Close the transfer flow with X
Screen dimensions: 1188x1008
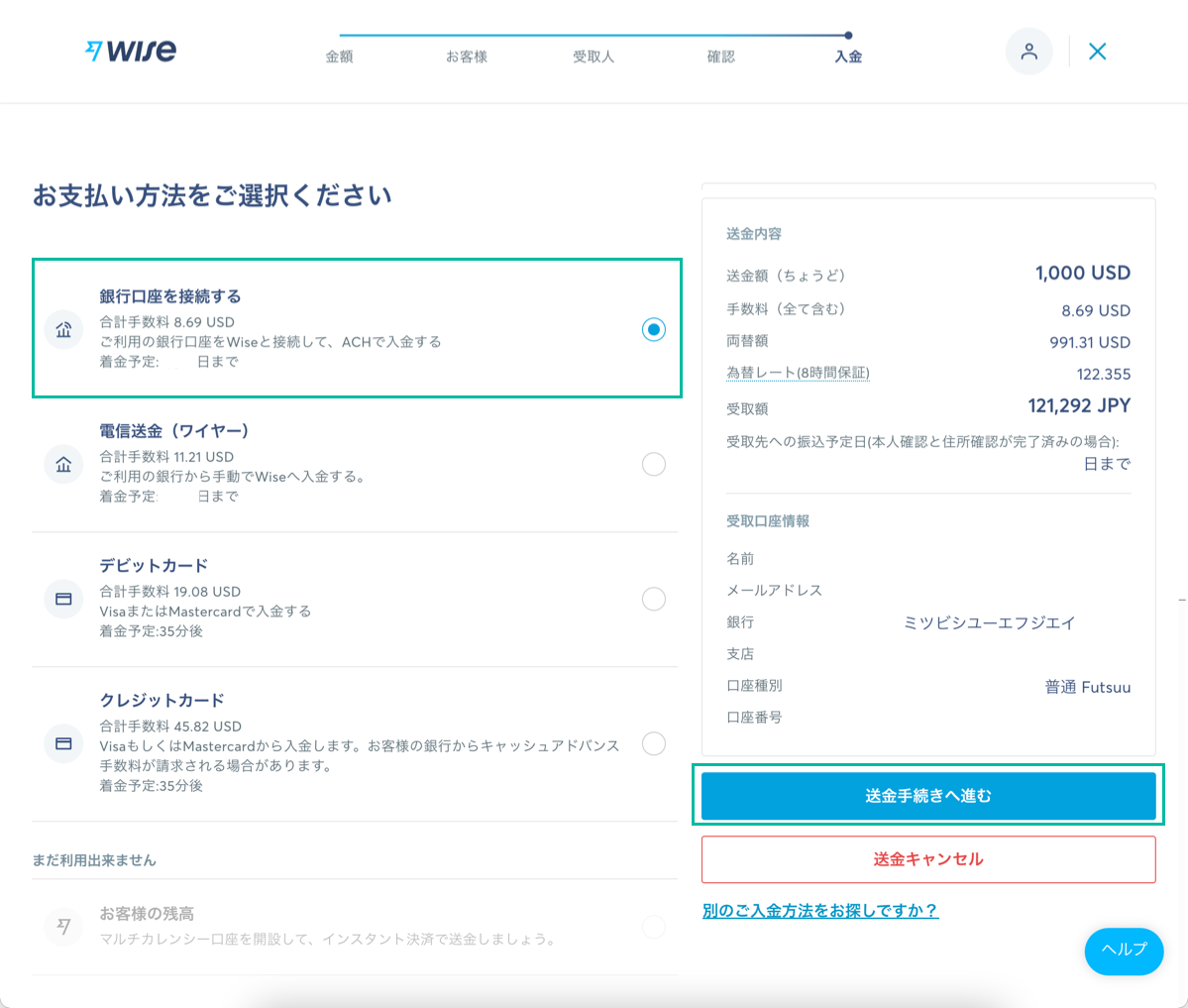click(x=1097, y=52)
